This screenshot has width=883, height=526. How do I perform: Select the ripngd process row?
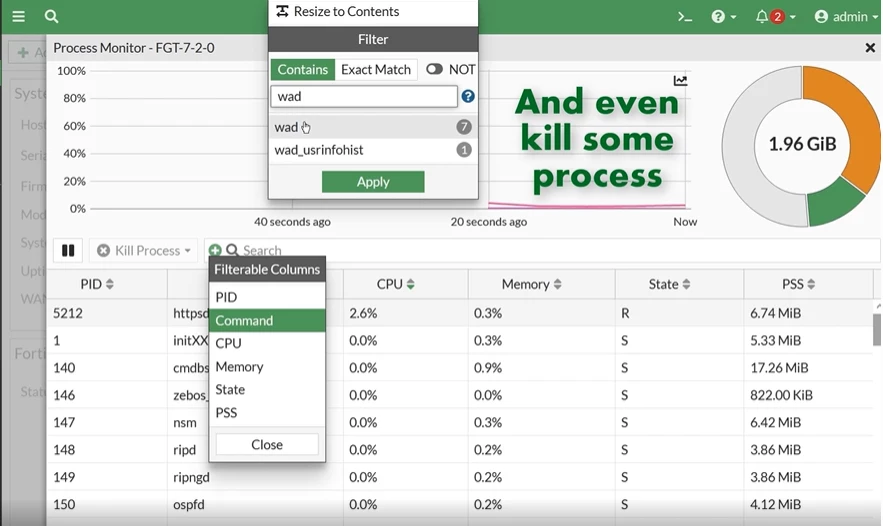click(460, 477)
